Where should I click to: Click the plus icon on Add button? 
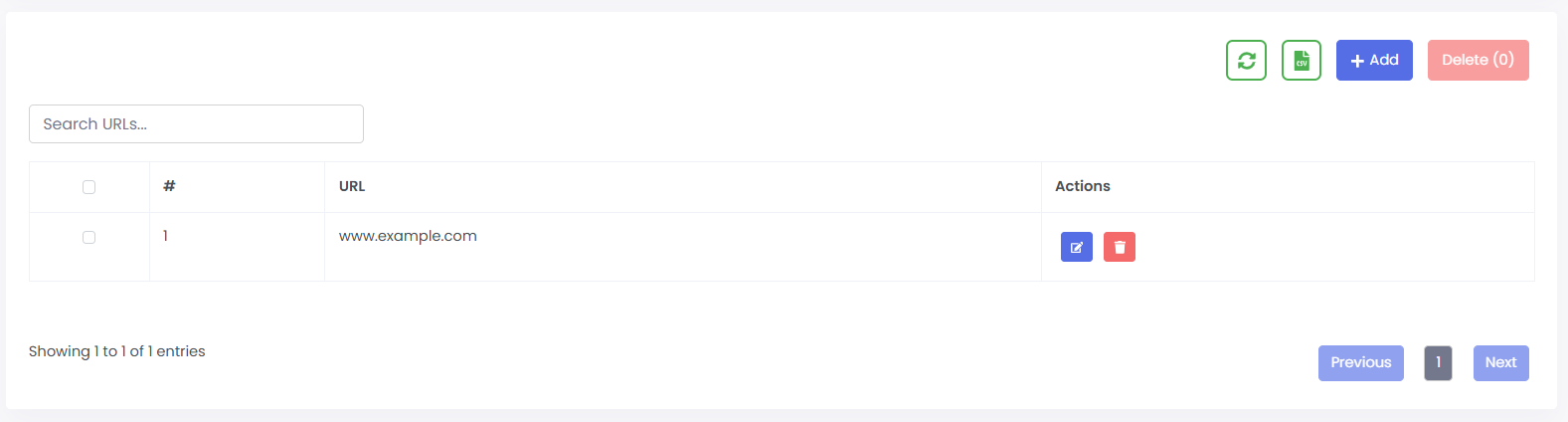pos(1357,61)
